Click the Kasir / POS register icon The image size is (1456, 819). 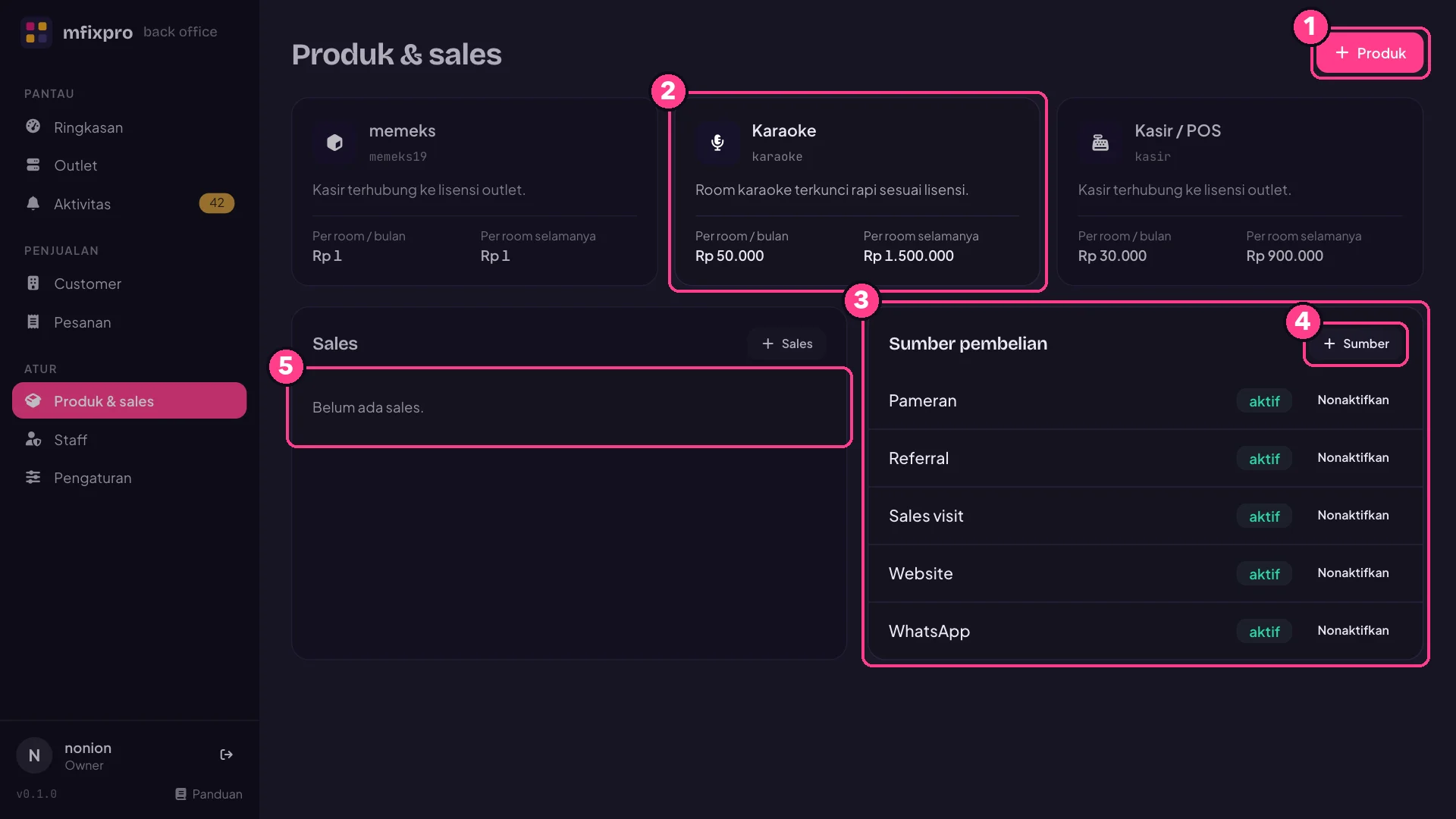1100,143
